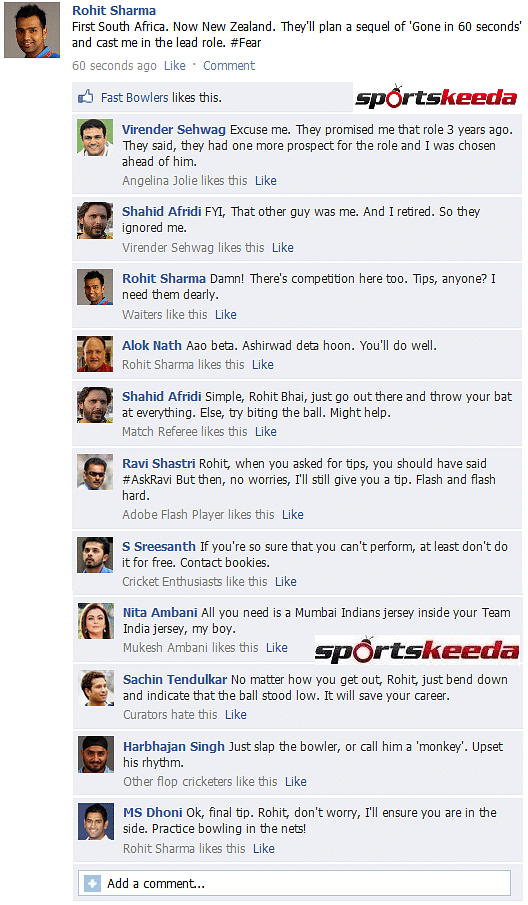This screenshot has height=905, width=528.
Task: Click the thumbs-up icon beside Fast Bowlers
Action: (x=85, y=97)
